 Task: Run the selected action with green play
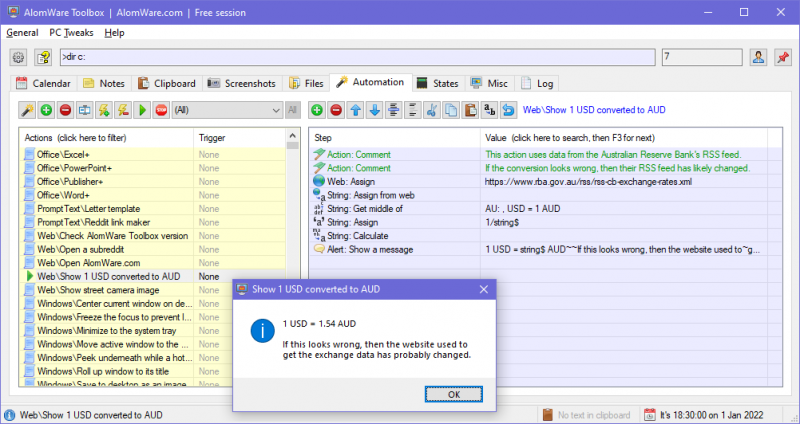[x=142, y=110]
